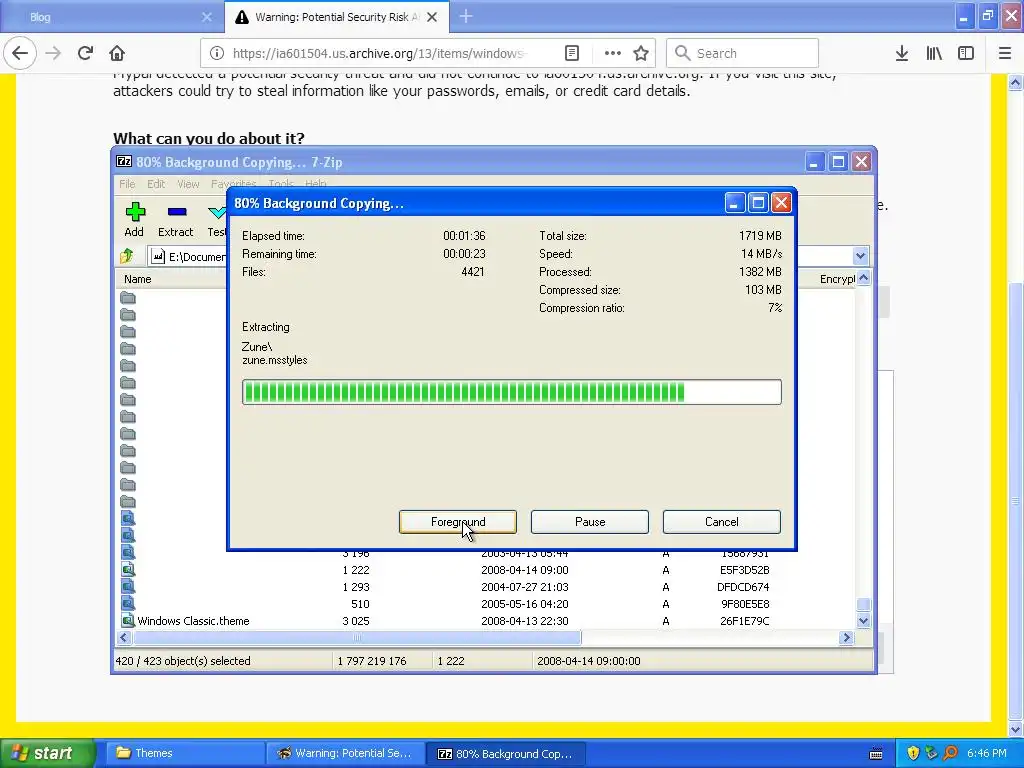This screenshot has width=1024, height=768.
Task: Minimize the Background Copying dialog
Action: click(734, 203)
